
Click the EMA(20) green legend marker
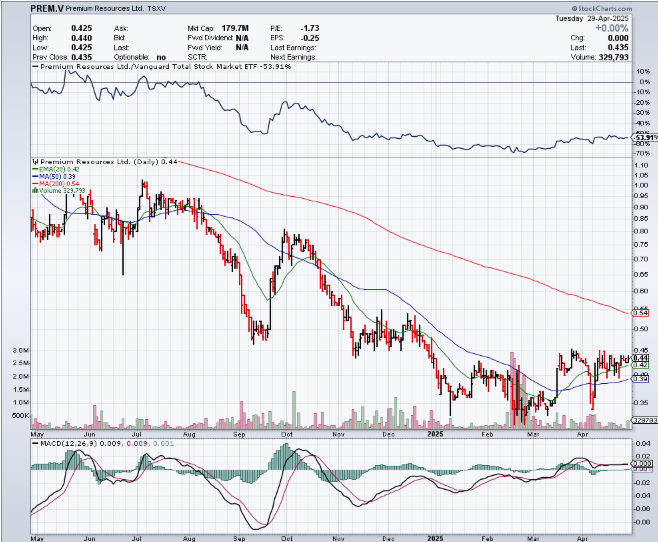click(35, 170)
